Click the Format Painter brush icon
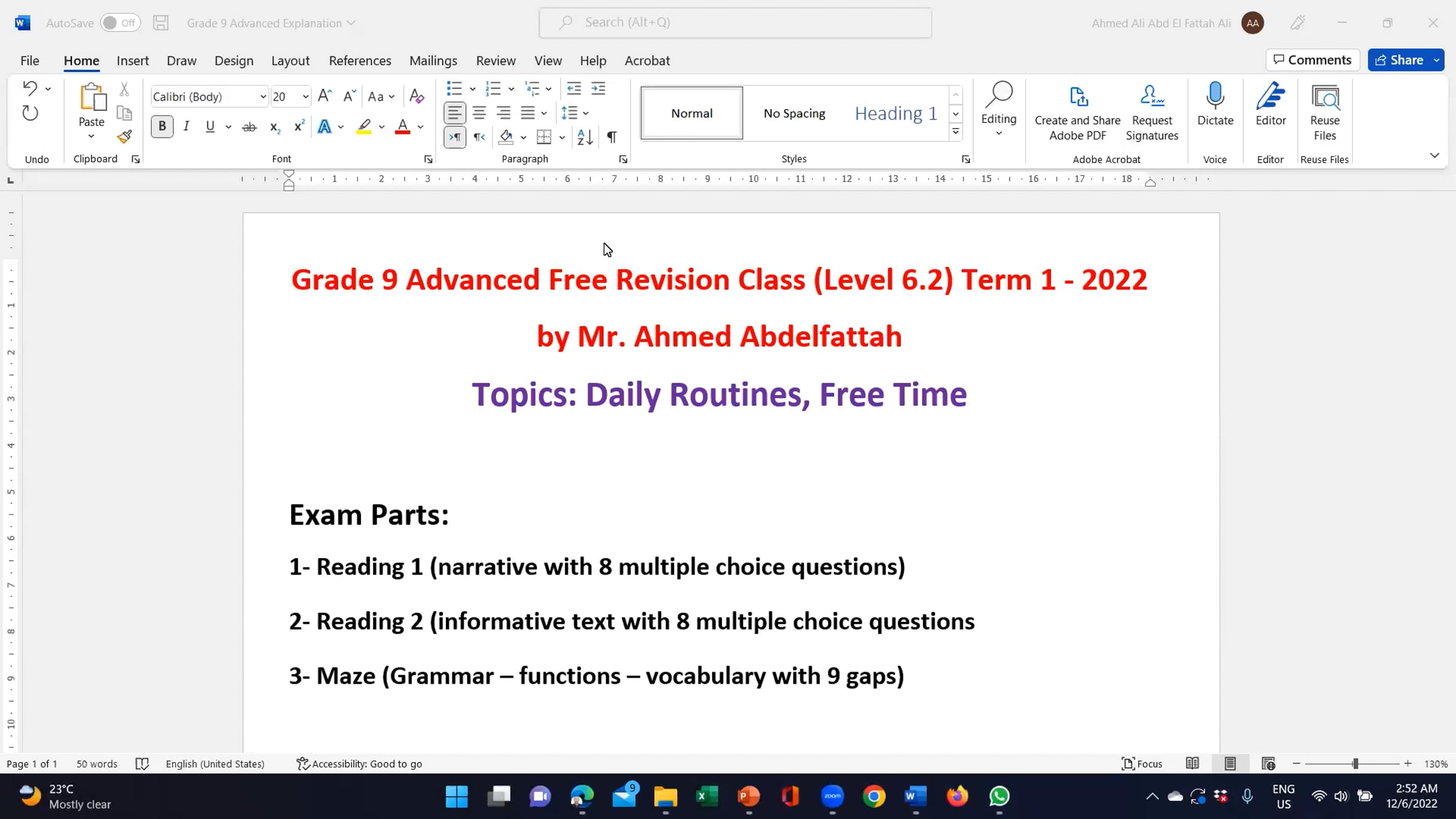 (124, 137)
